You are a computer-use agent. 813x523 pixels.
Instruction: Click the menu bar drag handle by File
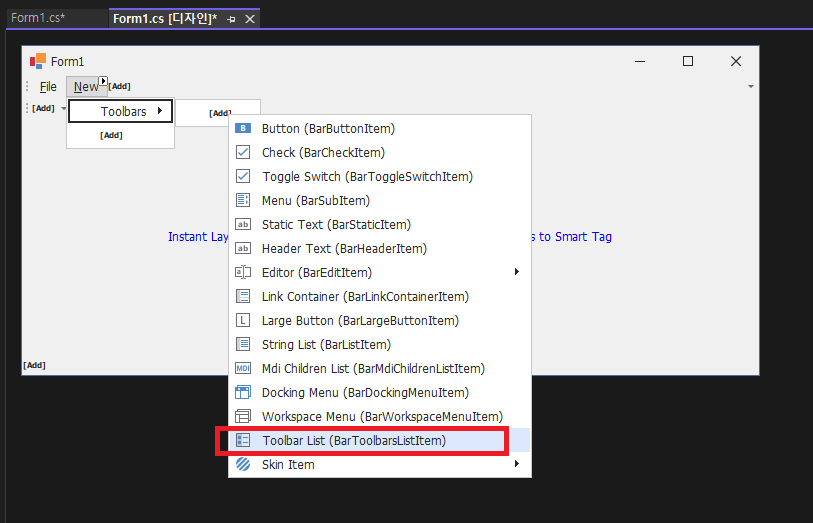27,87
